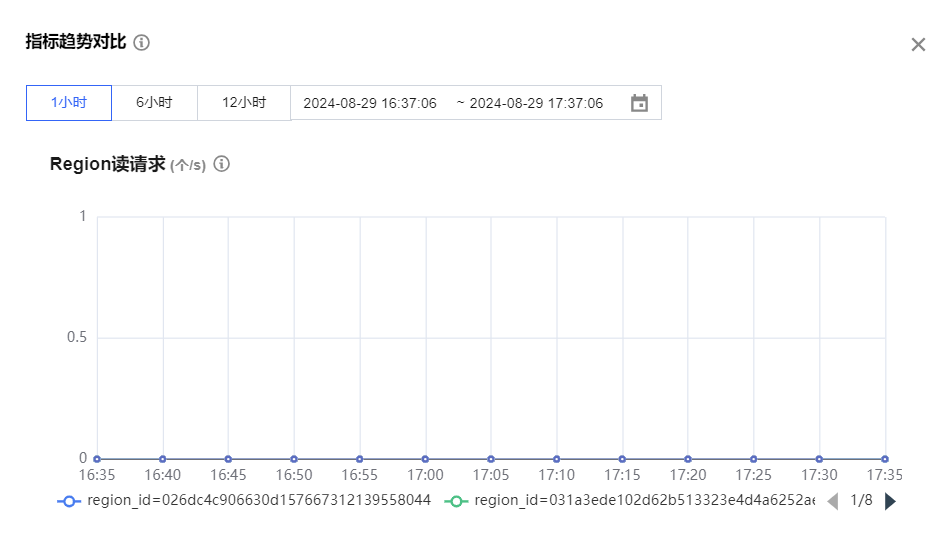Click the chart data point at 16:50
The width and height of the screenshot is (951, 556).
(294, 459)
